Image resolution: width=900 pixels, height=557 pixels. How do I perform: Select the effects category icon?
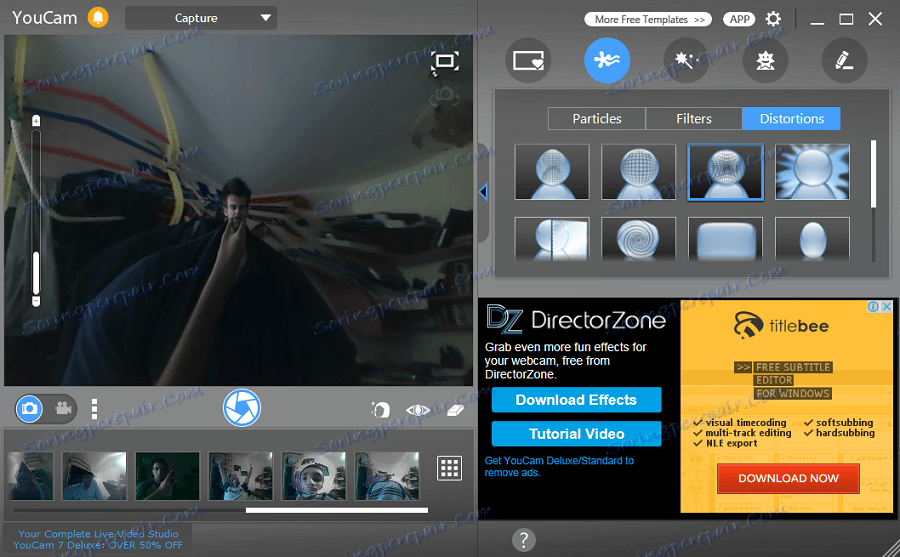click(x=607, y=60)
